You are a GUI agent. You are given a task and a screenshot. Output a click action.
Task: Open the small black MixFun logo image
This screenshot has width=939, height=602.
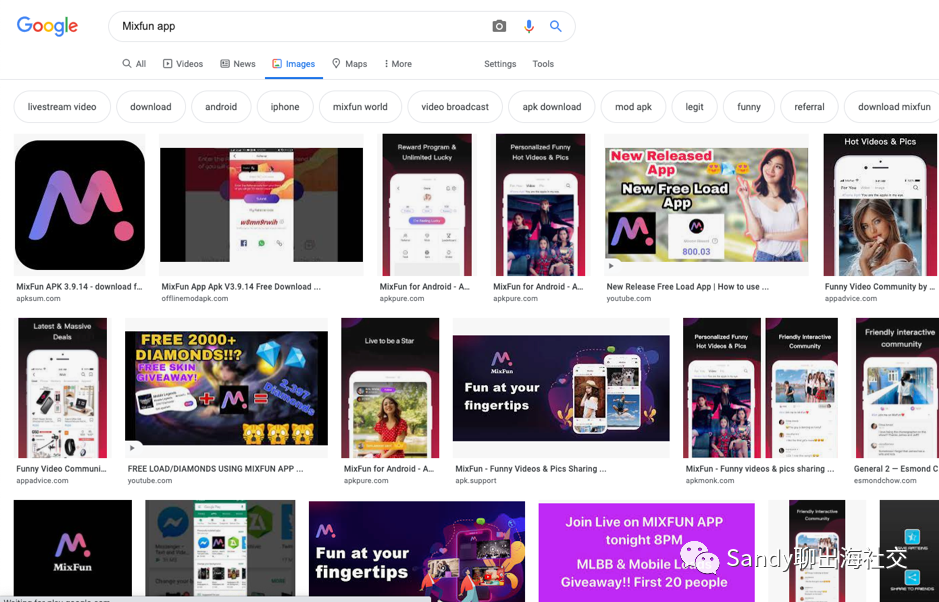(72, 548)
